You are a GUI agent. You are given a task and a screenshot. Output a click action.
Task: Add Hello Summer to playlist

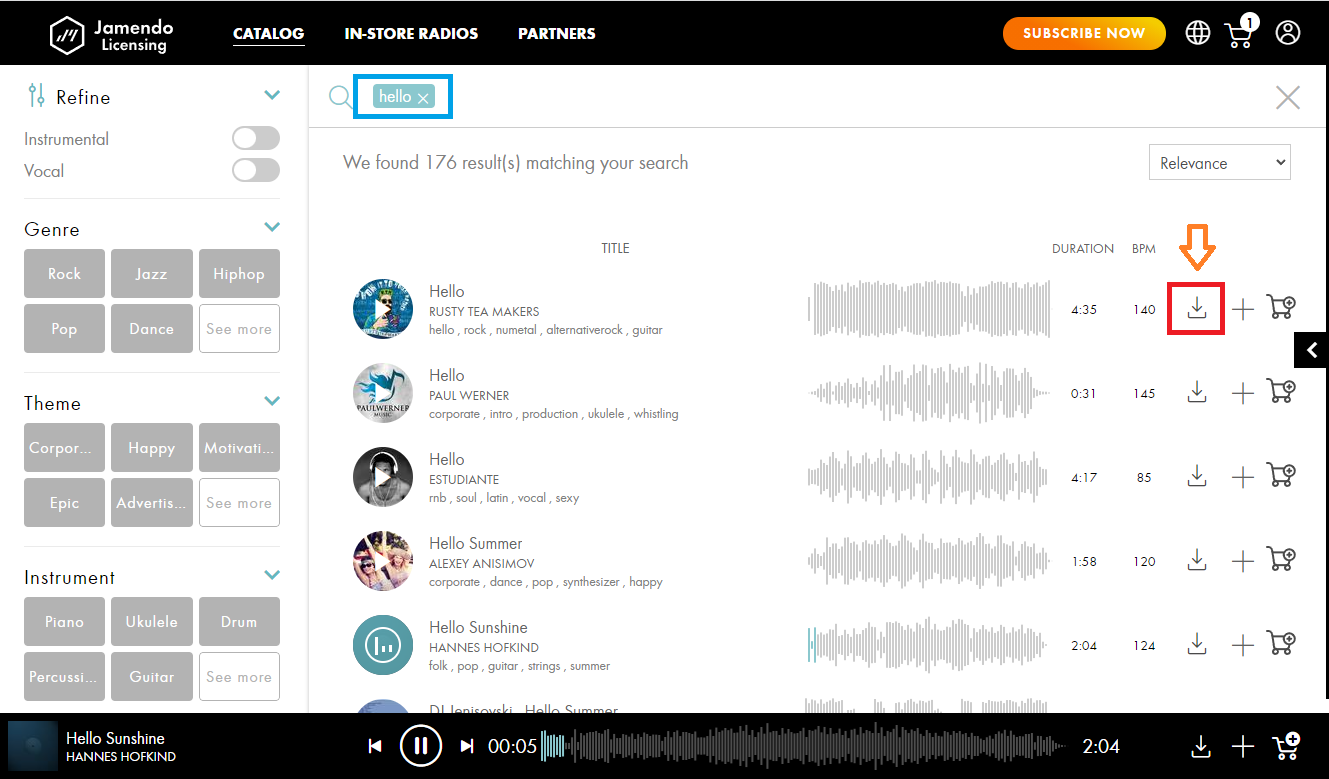pyautogui.click(x=1242, y=561)
